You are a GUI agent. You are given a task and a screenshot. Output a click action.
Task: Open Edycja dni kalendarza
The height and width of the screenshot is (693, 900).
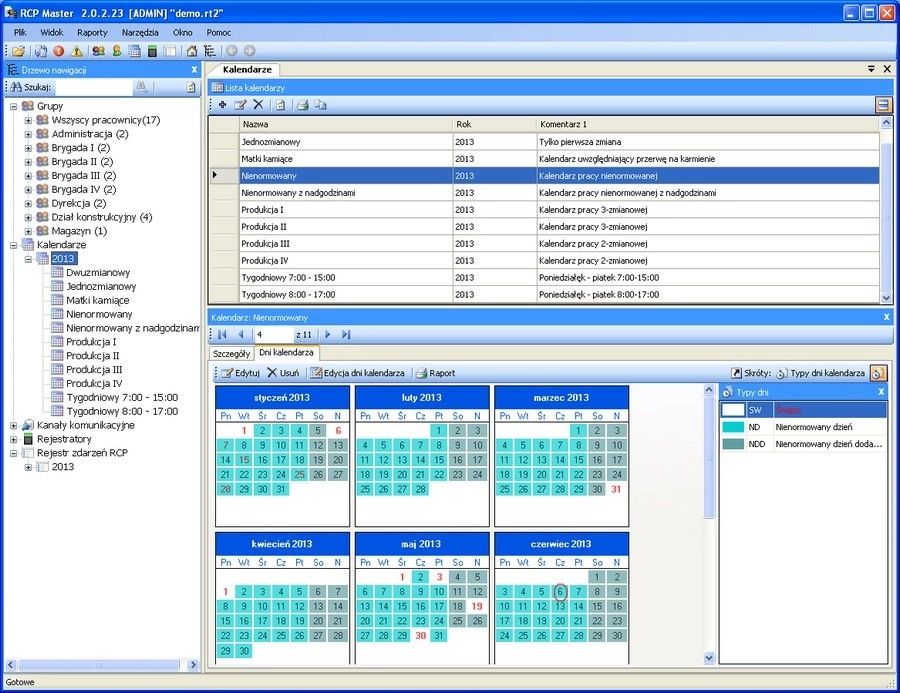pos(358,373)
